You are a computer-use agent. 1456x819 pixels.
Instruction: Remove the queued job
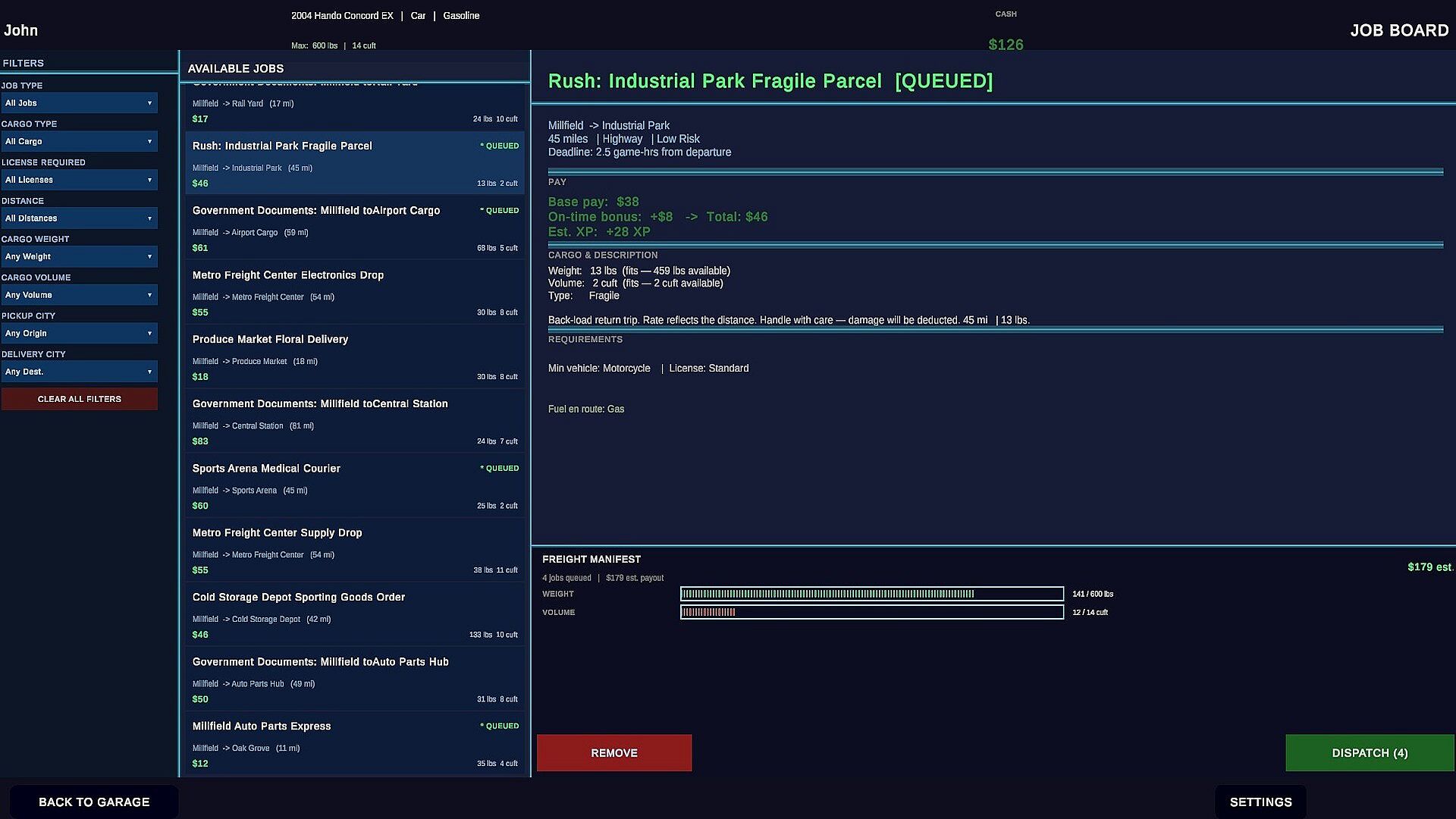pos(614,753)
